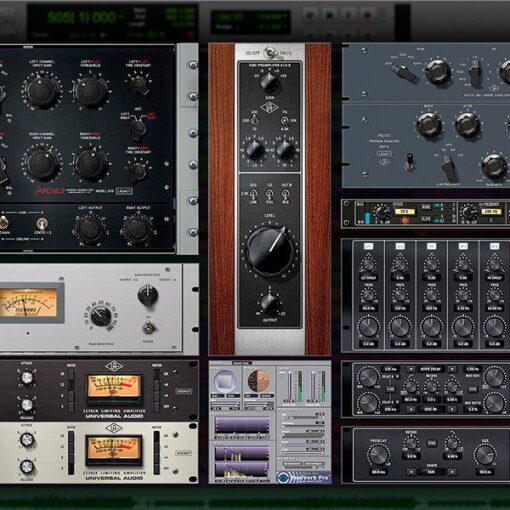Flip the Fairchild Controls toggle switch
The image size is (510, 510).
click(x=42, y=223)
